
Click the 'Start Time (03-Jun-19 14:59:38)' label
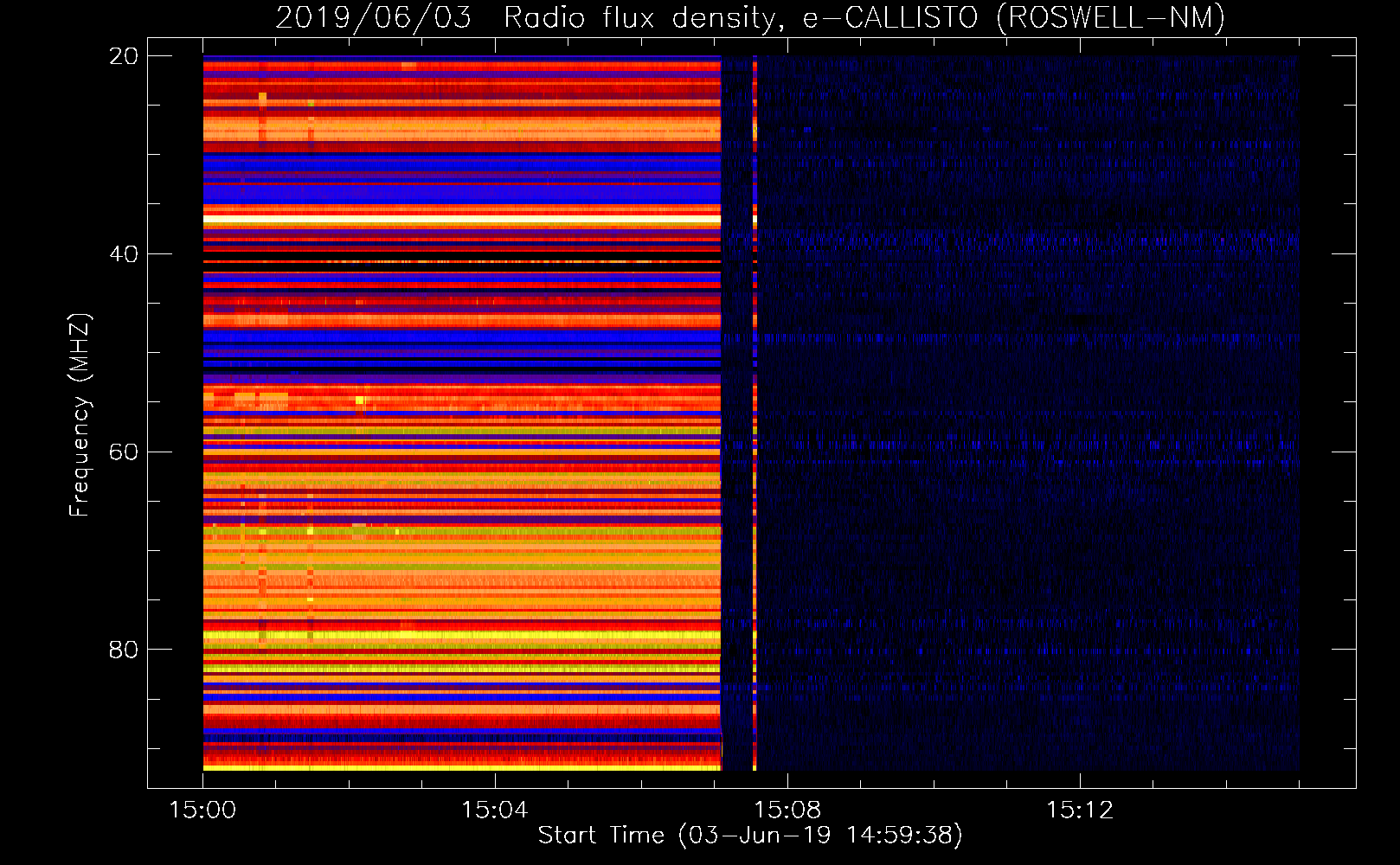coord(750,836)
